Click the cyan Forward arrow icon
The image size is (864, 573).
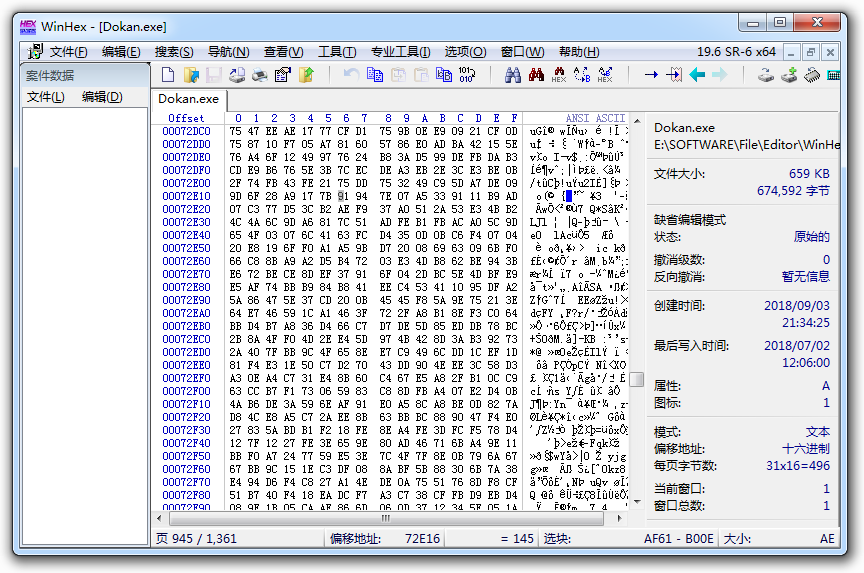(x=720, y=74)
